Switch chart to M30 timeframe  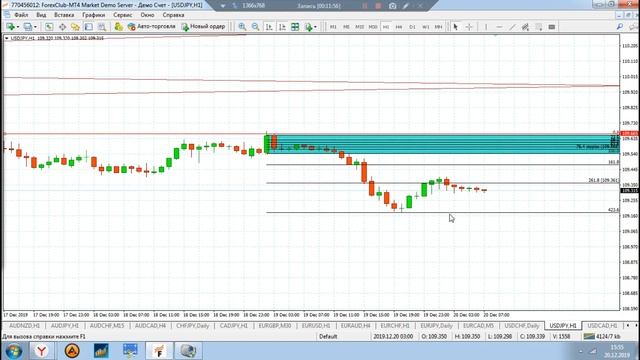tap(373, 27)
